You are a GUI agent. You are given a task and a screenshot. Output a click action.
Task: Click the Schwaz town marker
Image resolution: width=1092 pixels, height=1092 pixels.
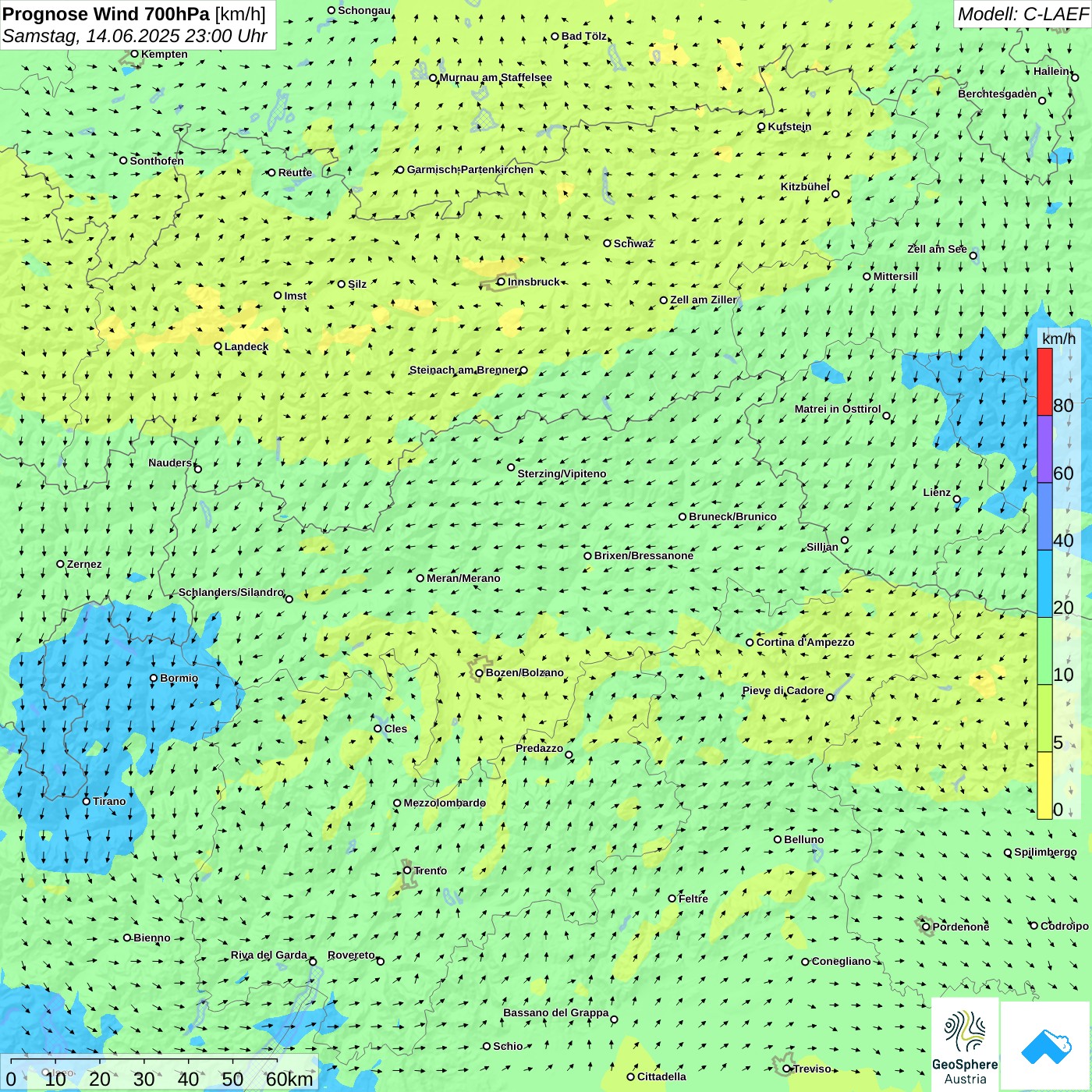(x=607, y=243)
